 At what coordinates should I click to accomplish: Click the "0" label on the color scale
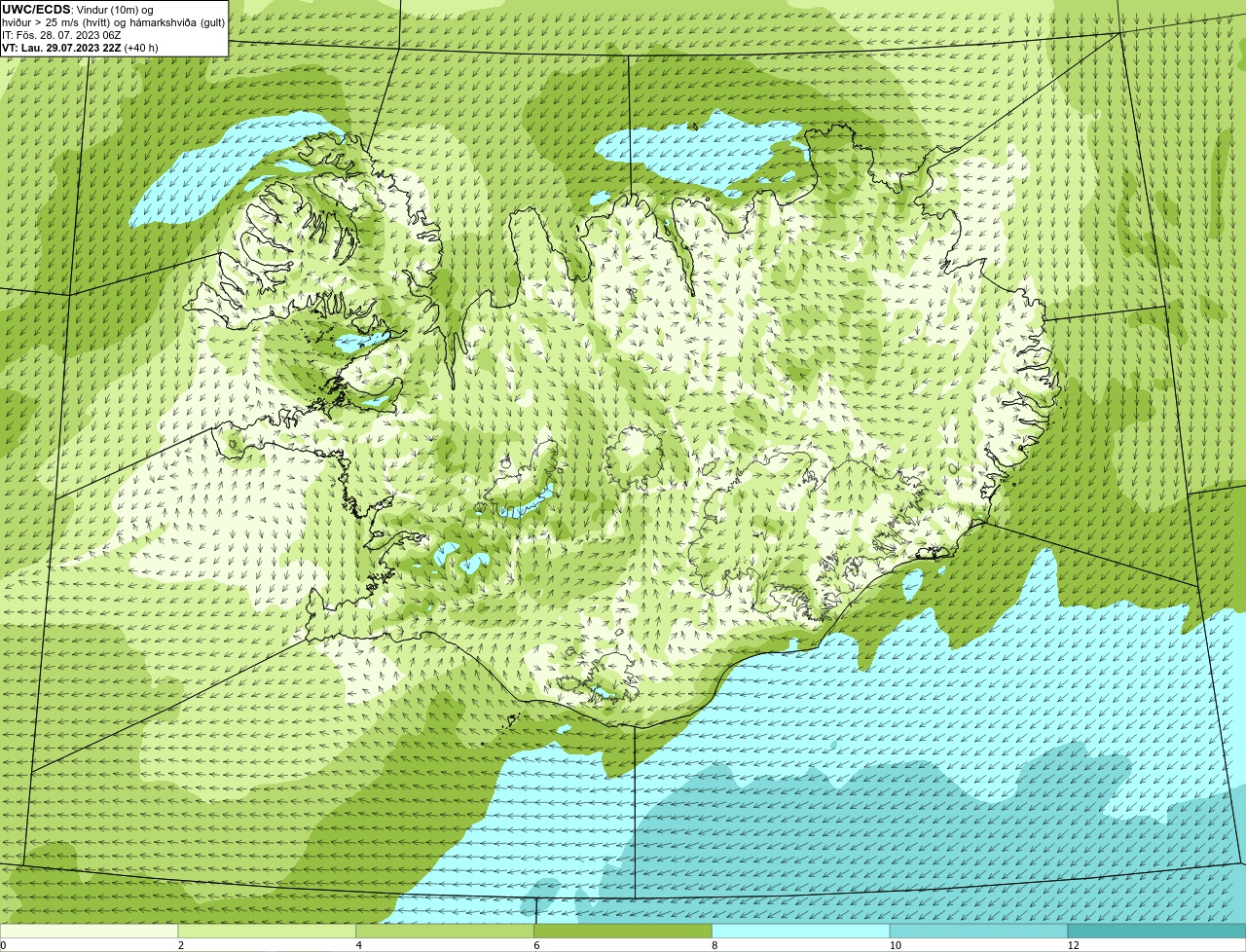point(3,945)
